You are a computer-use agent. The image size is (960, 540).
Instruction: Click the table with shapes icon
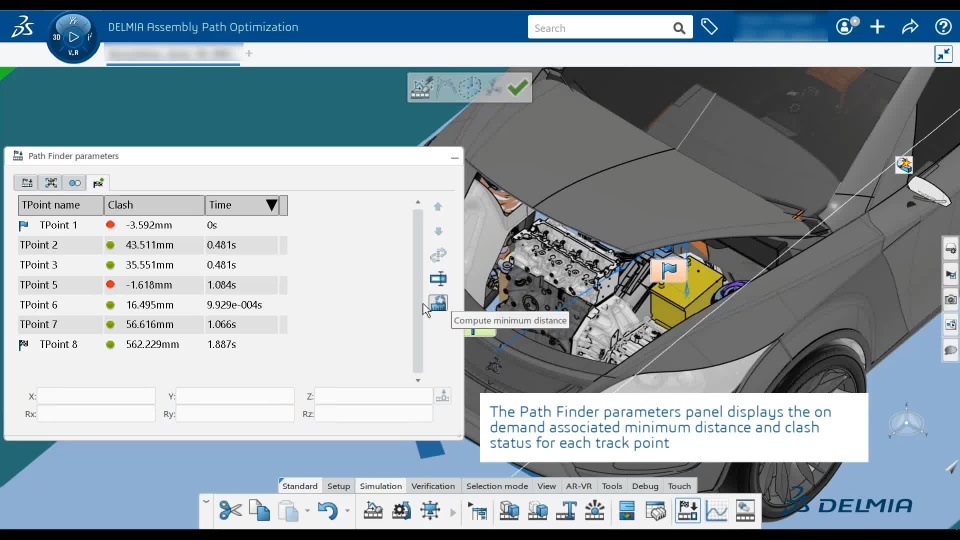pos(656,510)
